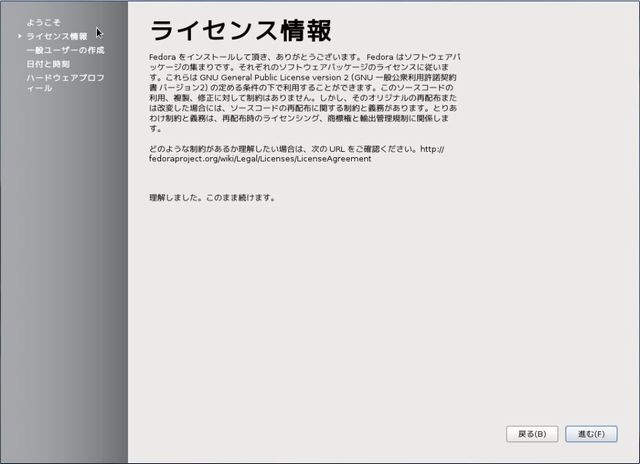Image resolution: width=640 pixels, height=464 pixels.
Task: Choose 日付と時刻 in the sidebar
Action: tap(48, 64)
